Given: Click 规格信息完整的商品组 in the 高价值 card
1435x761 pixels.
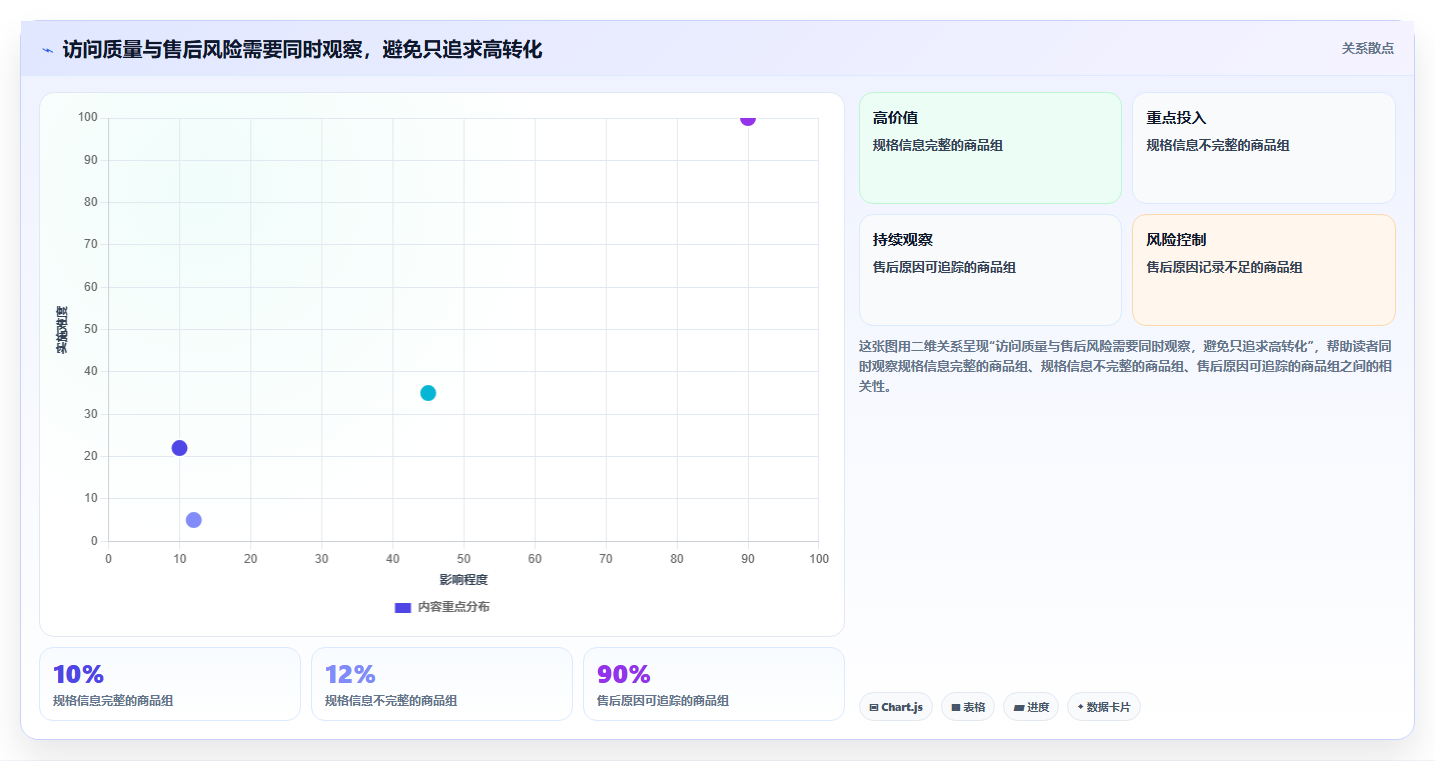Looking at the screenshot, I should coord(938,145).
